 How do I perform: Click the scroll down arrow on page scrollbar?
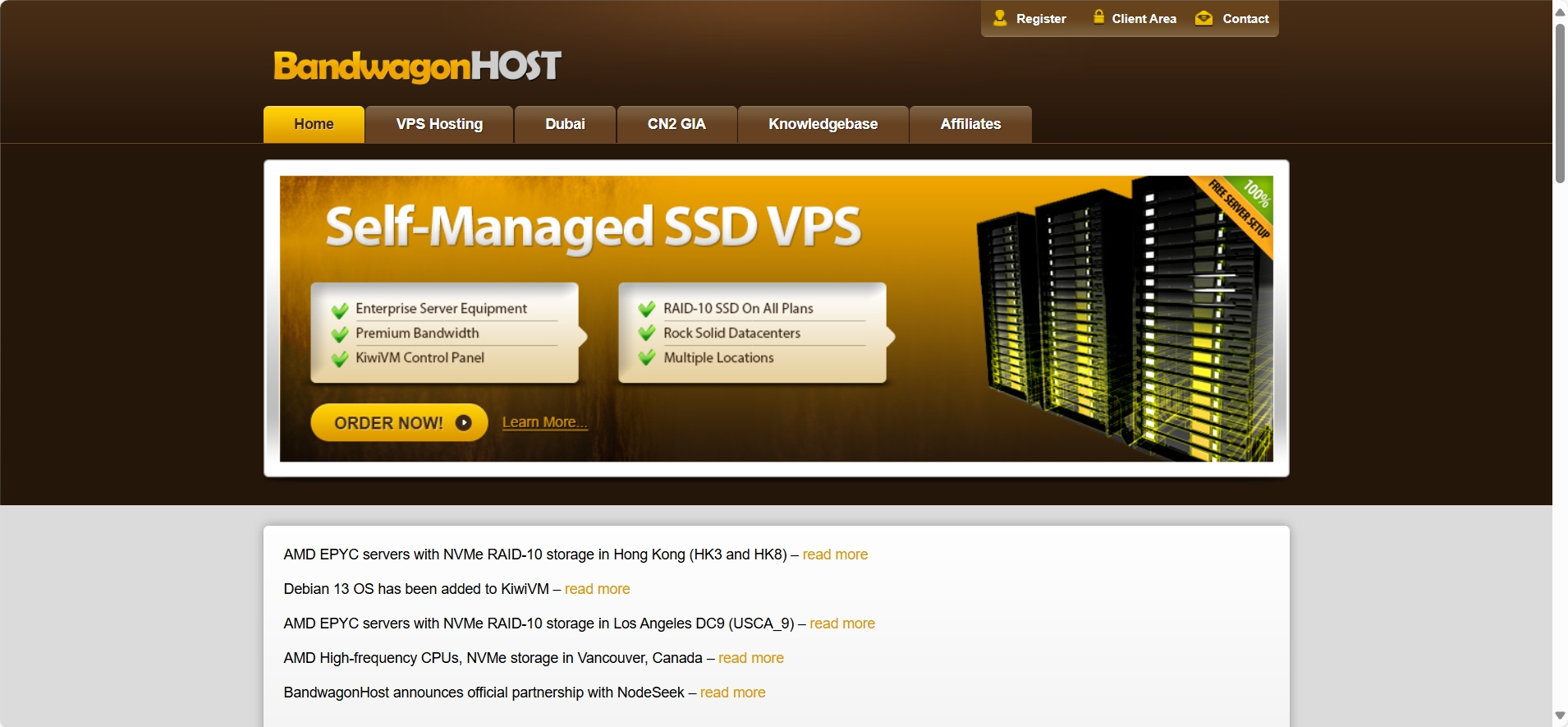1560,716
